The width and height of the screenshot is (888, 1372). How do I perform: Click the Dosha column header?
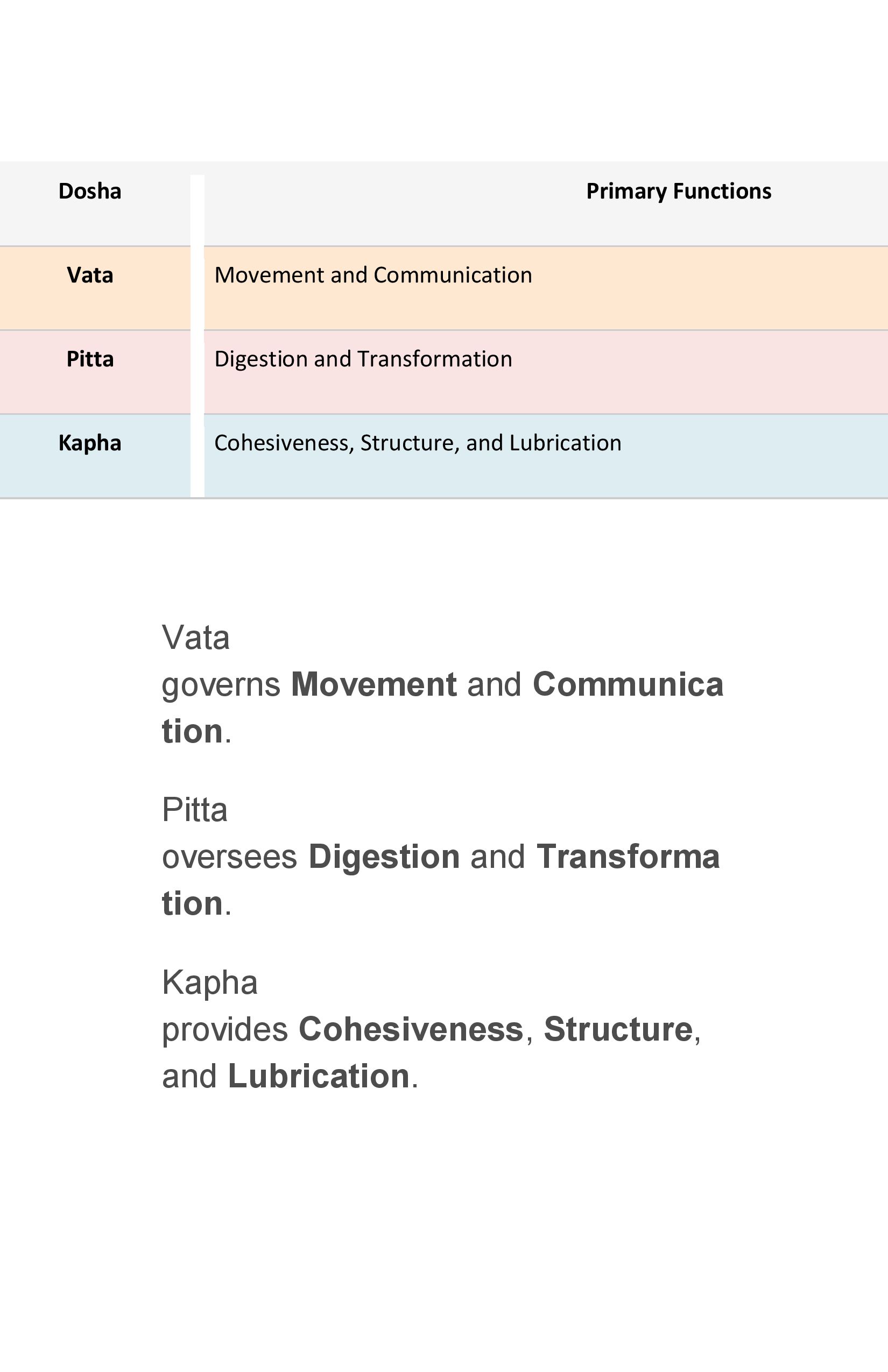90,192
